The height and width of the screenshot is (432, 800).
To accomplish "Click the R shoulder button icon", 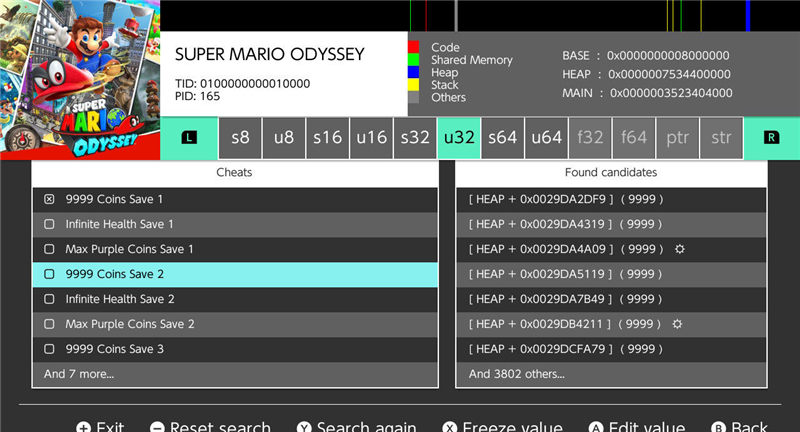I will (x=771, y=137).
